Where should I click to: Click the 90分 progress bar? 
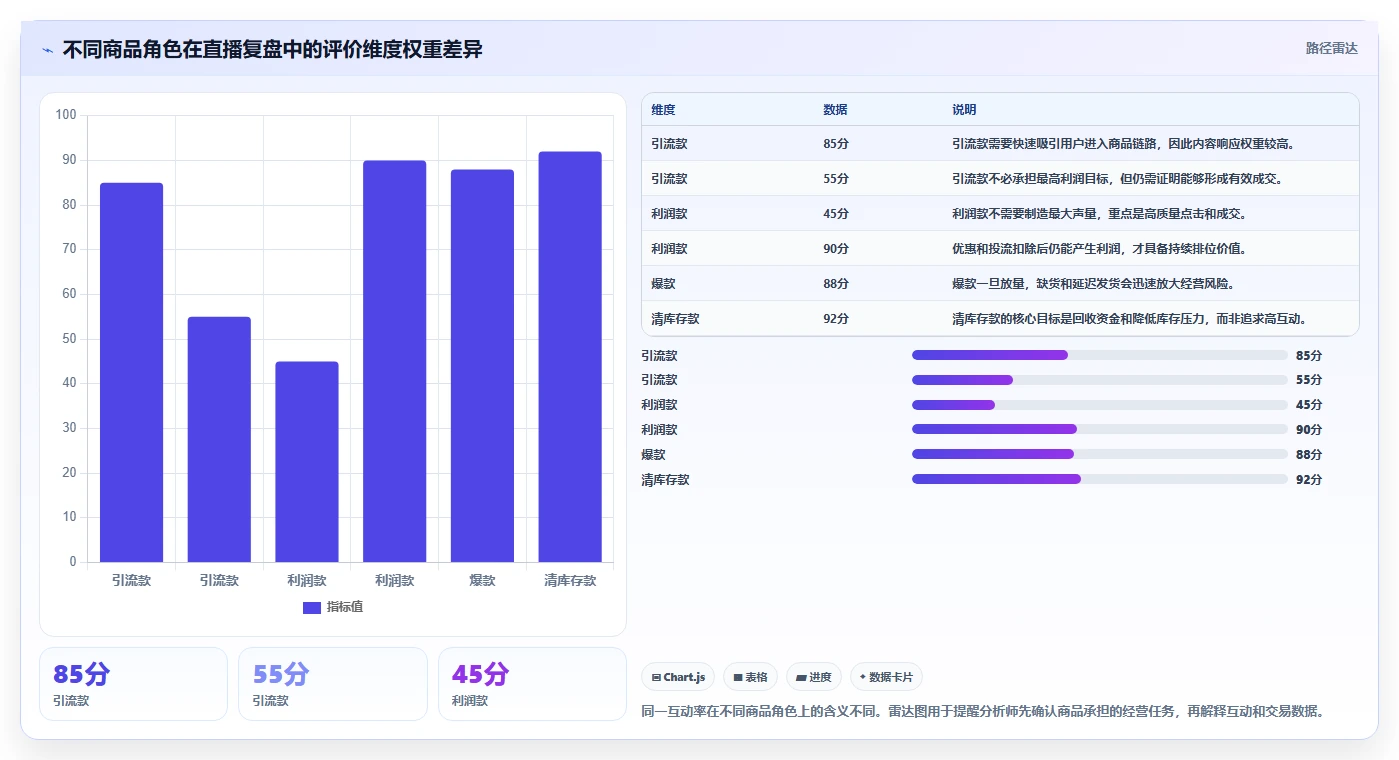[1100, 429]
